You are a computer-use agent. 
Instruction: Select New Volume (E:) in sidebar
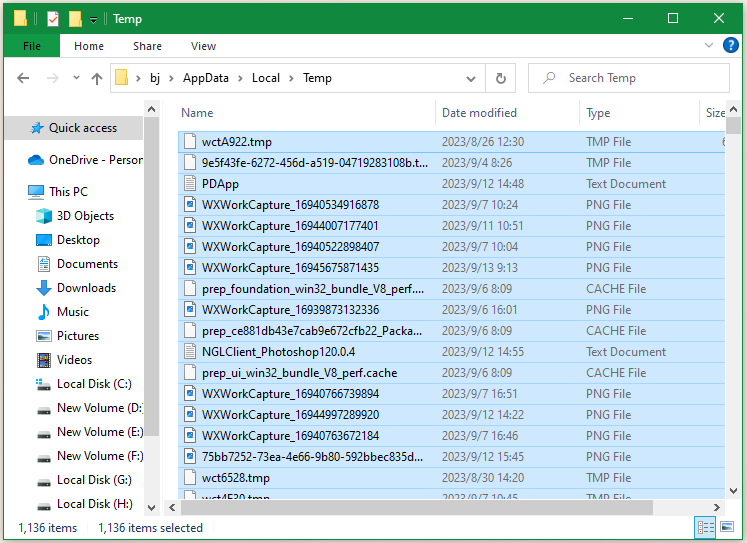(x=89, y=432)
